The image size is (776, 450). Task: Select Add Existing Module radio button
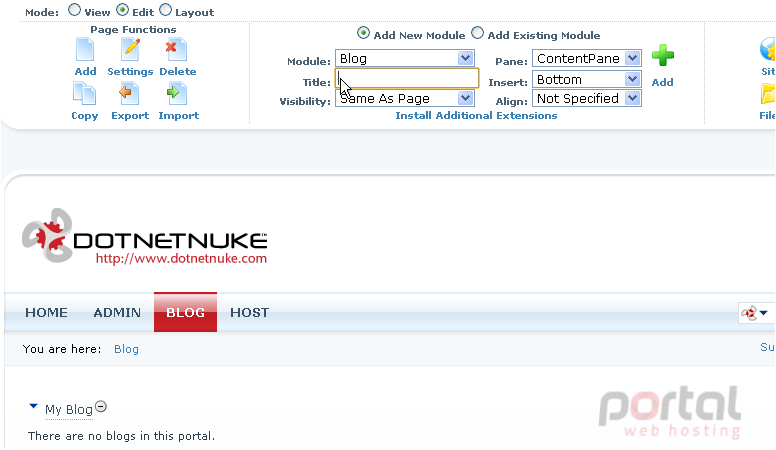click(477, 33)
